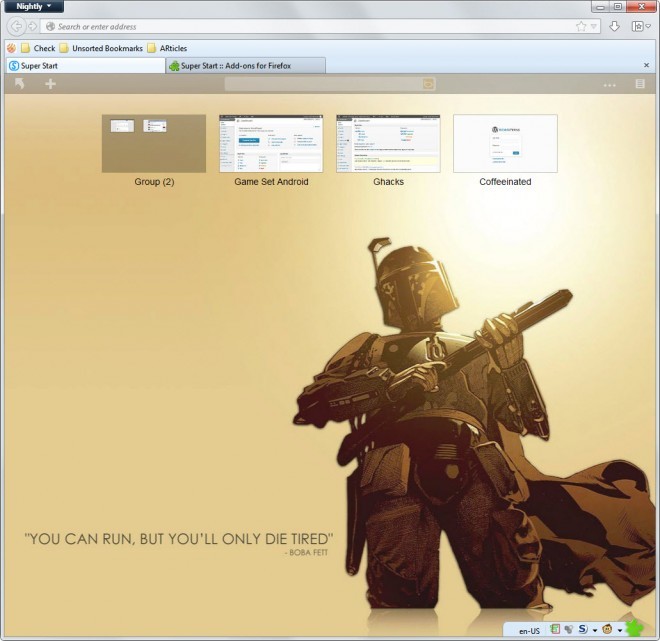Viewport: 660px width, 641px height.
Task: Click the Ghacks label
Action: (388, 182)
